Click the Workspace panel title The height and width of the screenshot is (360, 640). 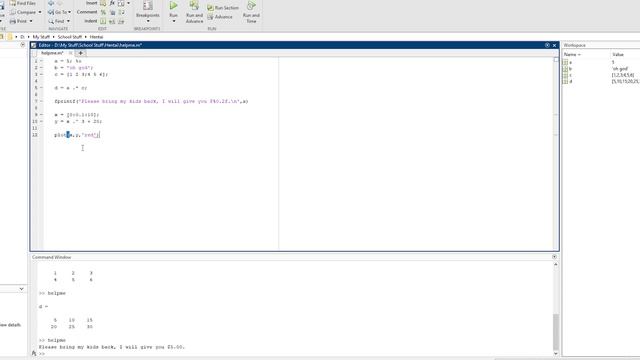click(x=574, y=45)
